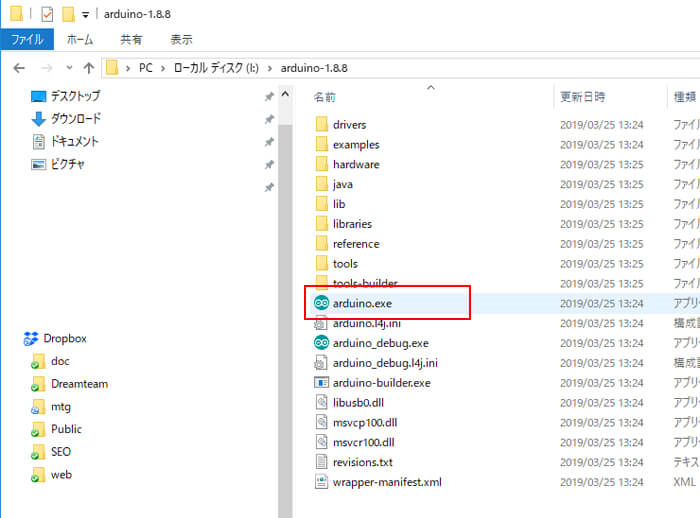Click the scroll-up arrow of navigation pane

[285, 94]
